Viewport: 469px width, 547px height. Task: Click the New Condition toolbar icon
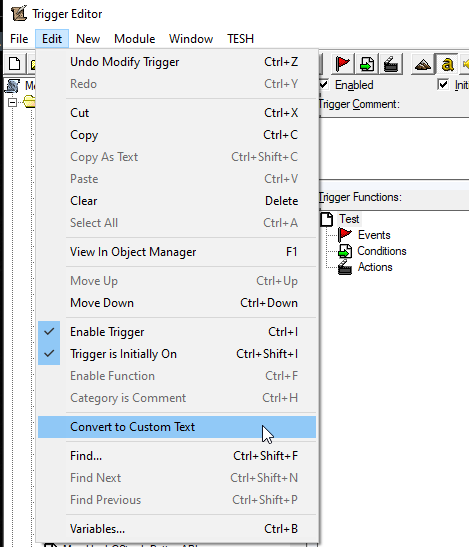367,64
